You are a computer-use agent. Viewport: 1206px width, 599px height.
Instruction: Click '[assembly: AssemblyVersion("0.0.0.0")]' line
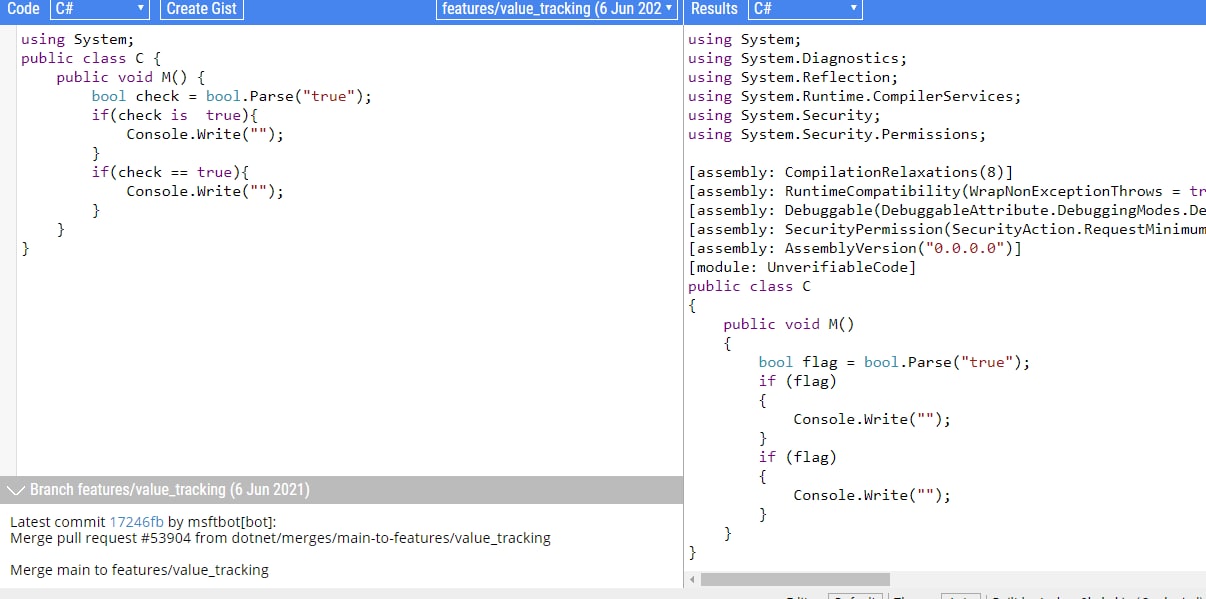pyautogui.click(x=855, y=248)
